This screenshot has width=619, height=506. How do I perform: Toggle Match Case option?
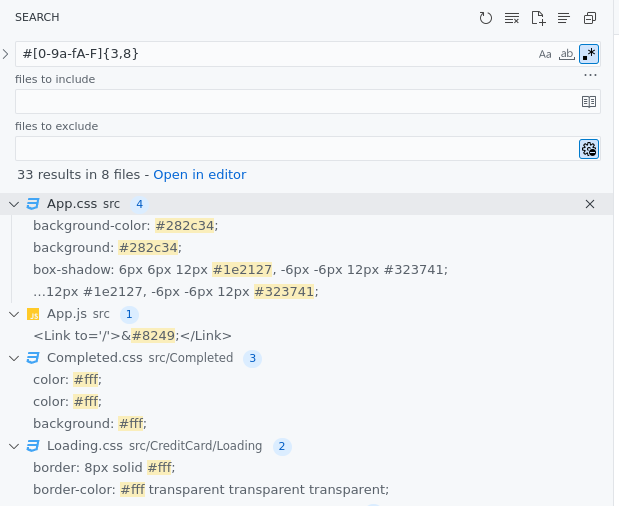[x=545, y=54]
